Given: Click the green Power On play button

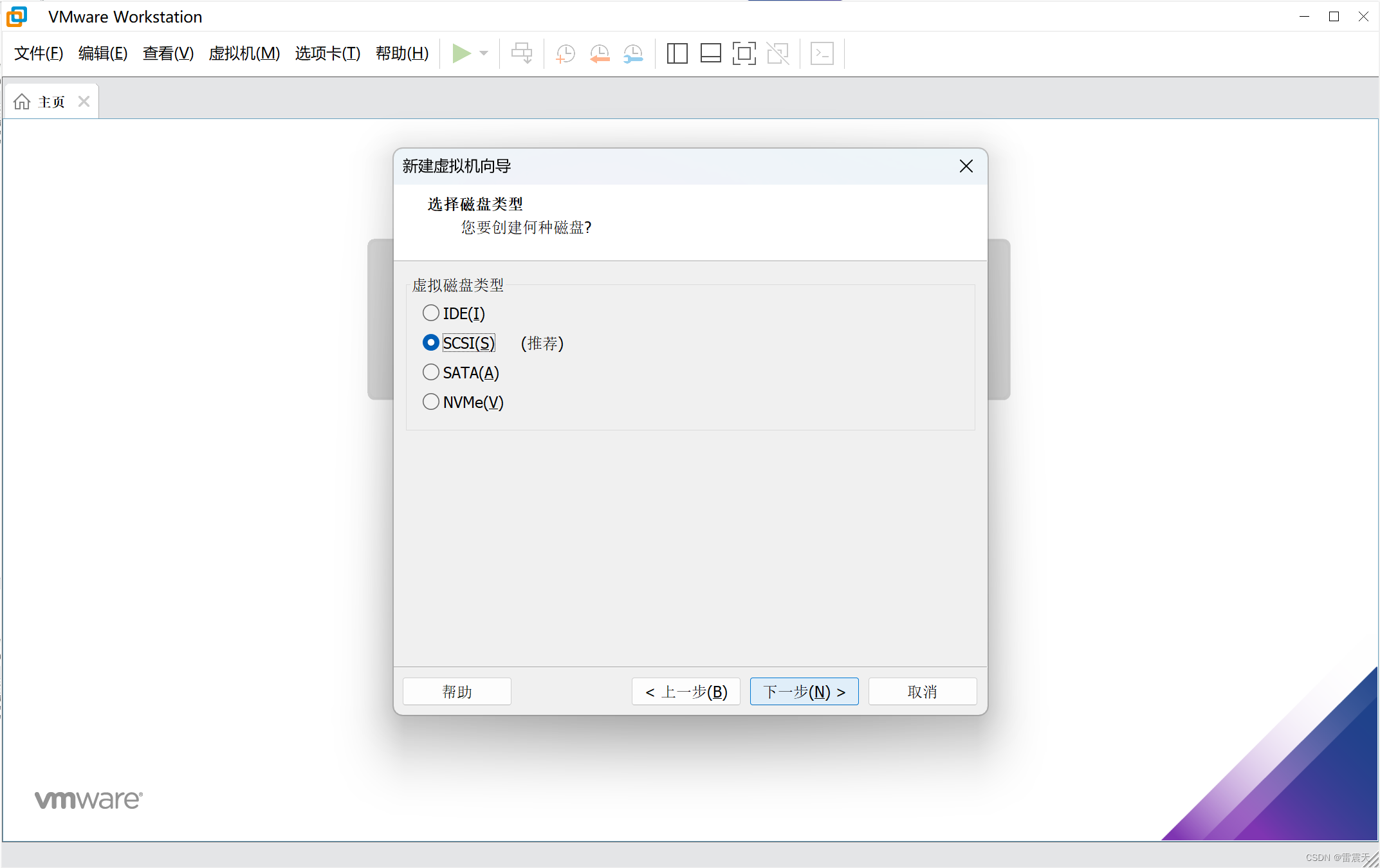Looking at the screenshot, I should click(461, 53).
